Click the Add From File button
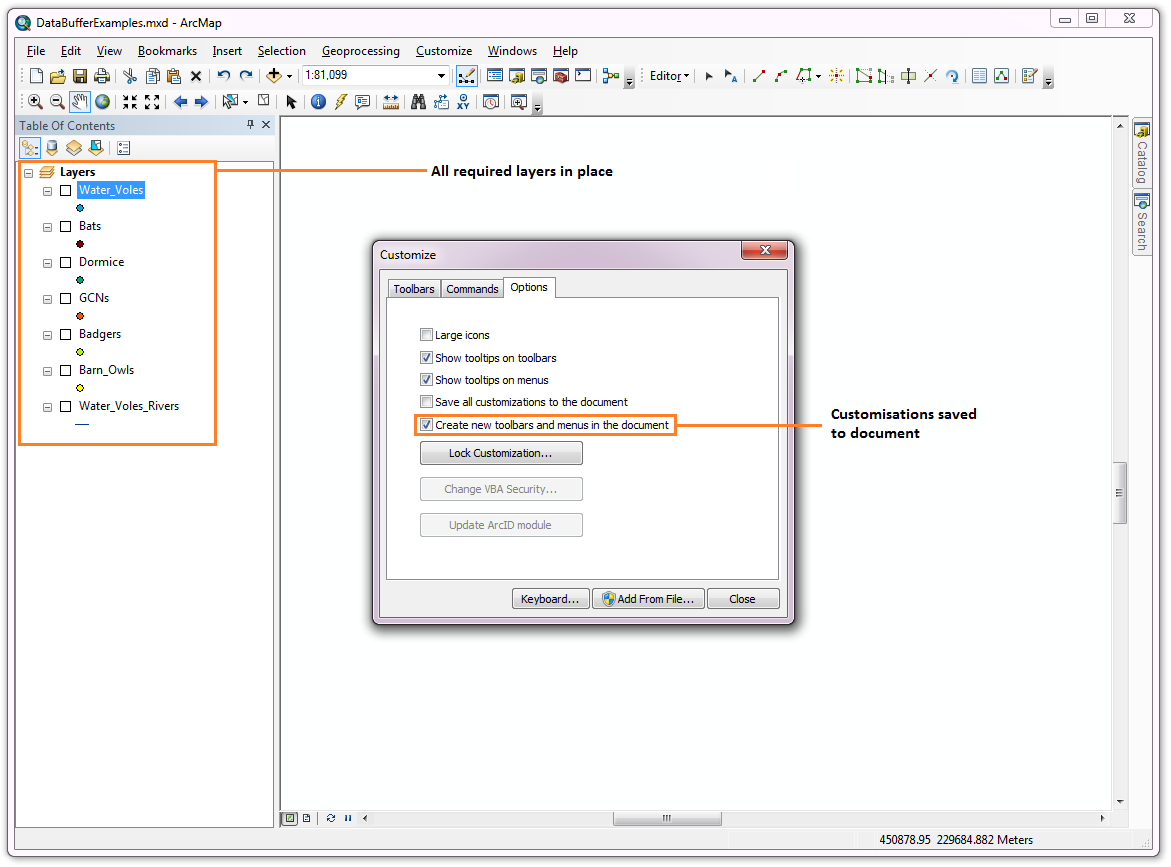 coord(648,599)
